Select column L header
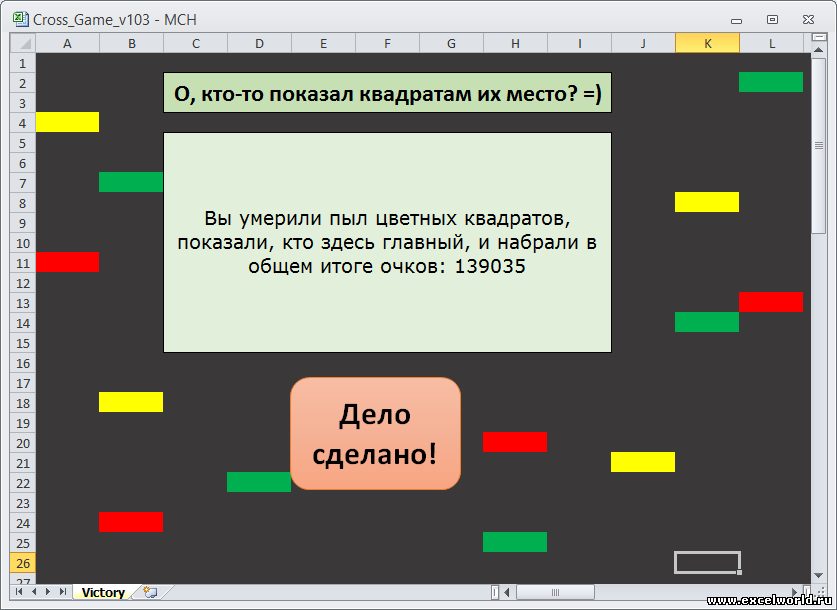 [x=771, y=43]
